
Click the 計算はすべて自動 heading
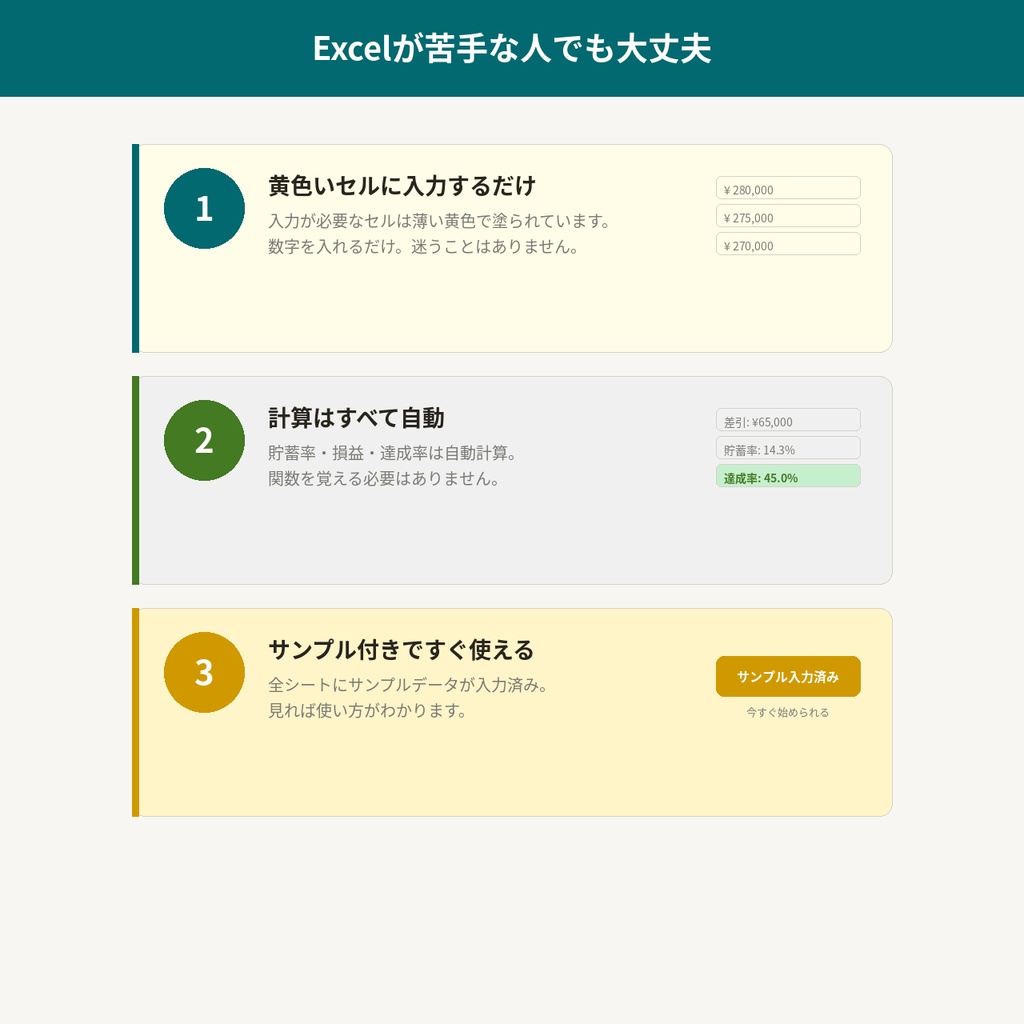(356, 417)
